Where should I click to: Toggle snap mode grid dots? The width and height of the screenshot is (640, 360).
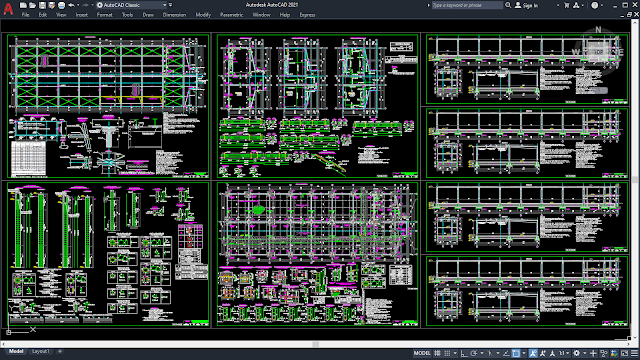[x=447, y=353]
